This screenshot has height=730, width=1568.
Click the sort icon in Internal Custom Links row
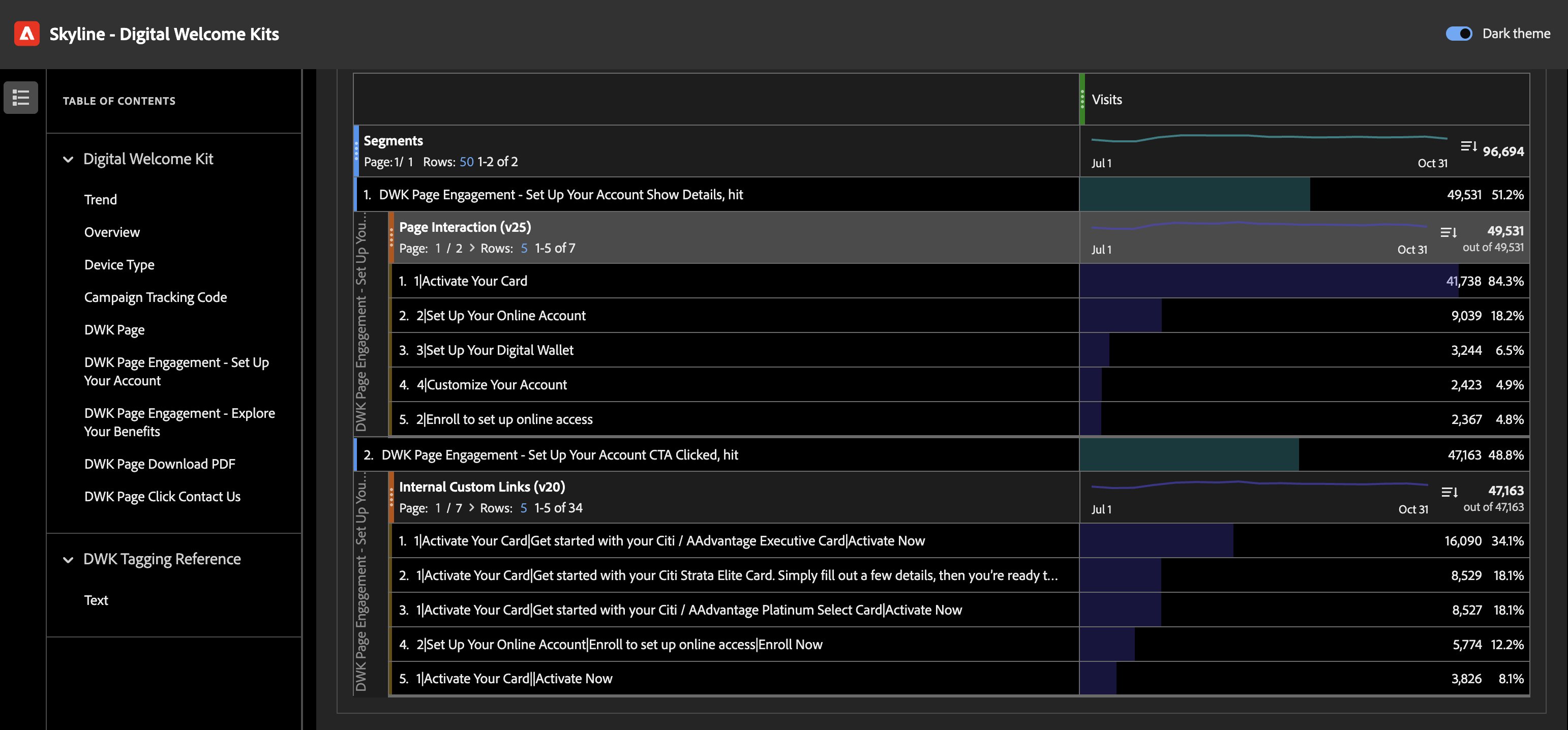pos(1450,492)
